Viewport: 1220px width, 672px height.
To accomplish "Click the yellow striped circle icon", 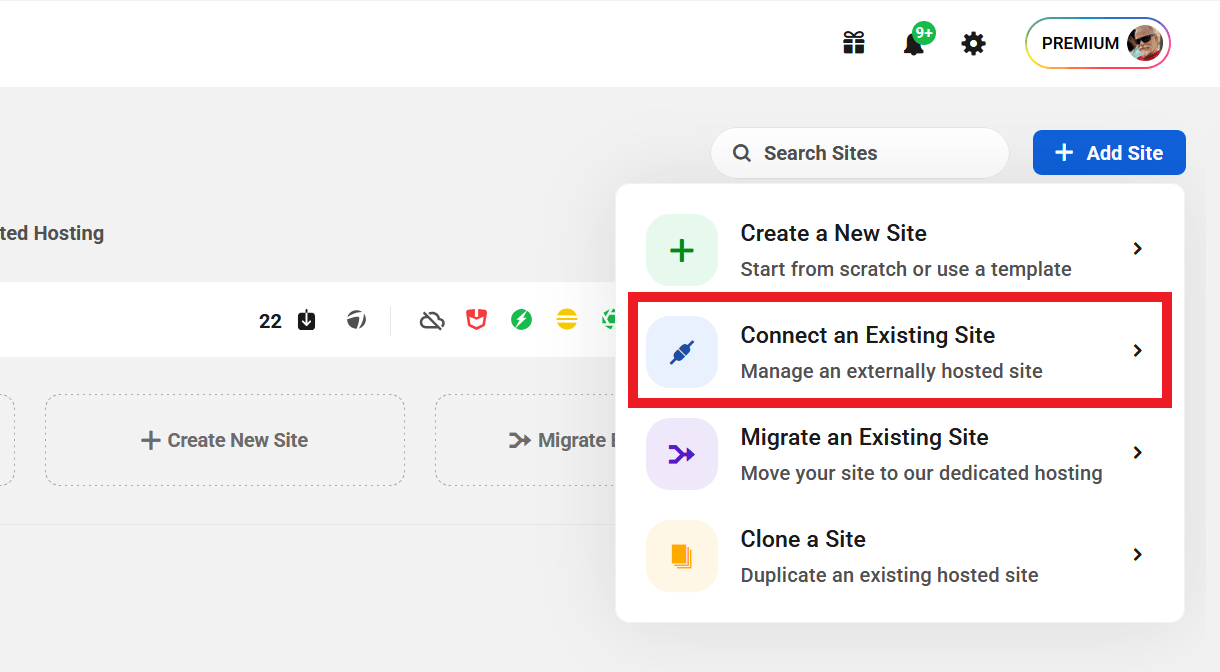I will pyautogui.click(x=567, y=320).
